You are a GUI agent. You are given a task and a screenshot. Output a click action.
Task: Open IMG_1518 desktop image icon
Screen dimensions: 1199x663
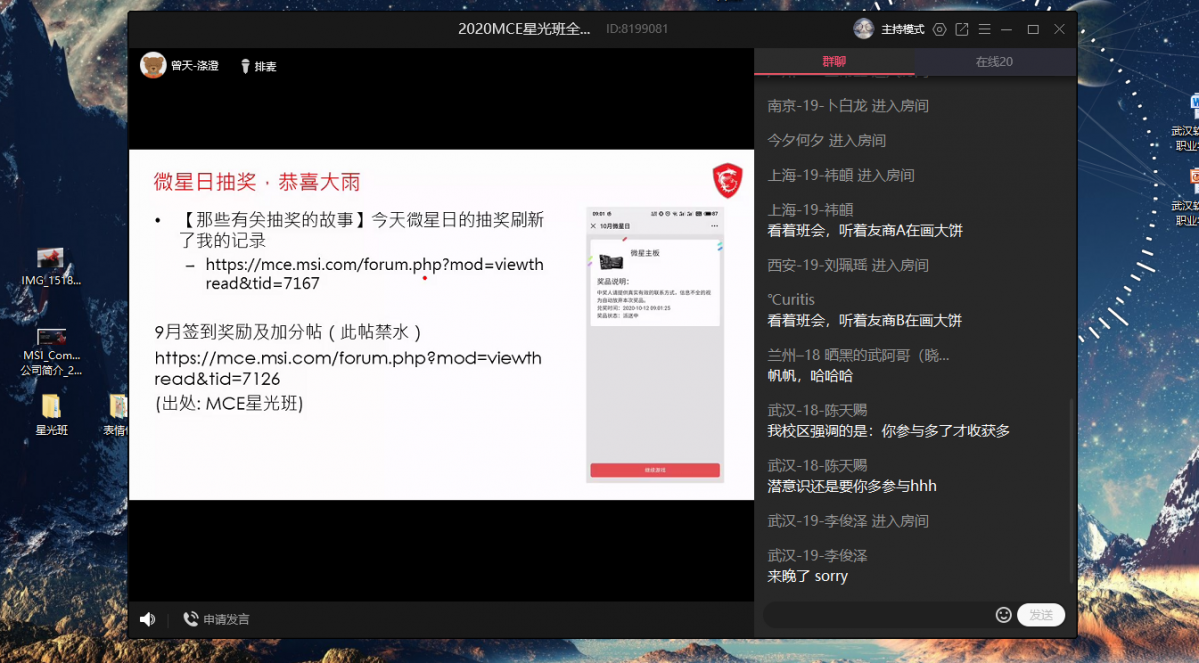coord(50,266)
